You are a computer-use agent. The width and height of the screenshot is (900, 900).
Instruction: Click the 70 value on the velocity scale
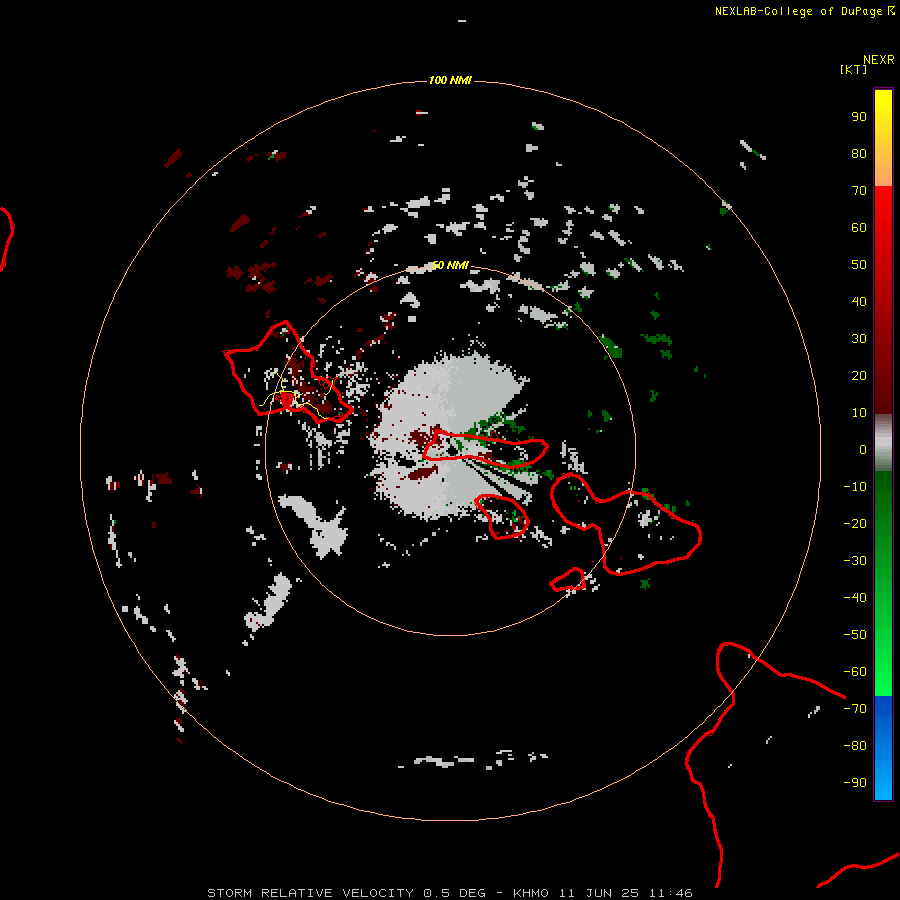coord(859,191)
